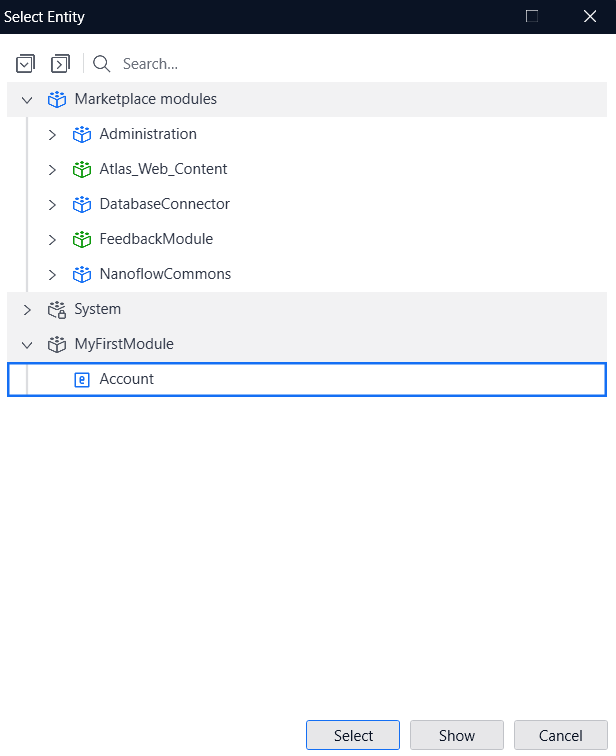Click the MyFirstModule module icon
This screenshot has height=756, width=616.
(x=57, y=344)
